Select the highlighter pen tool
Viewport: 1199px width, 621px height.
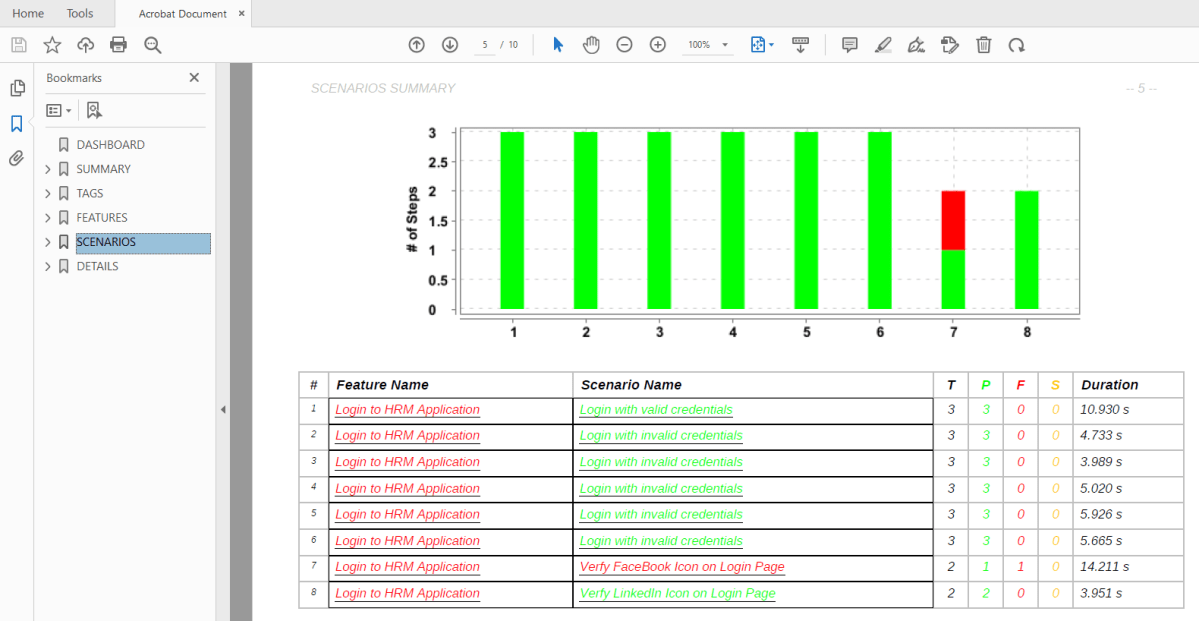coord(883,45)
